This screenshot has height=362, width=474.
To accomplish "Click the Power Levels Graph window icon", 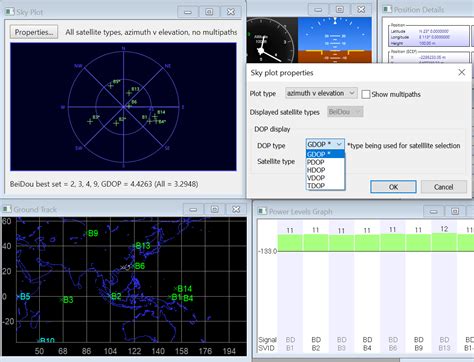I will pyautogui.click(x=263, y=211).
